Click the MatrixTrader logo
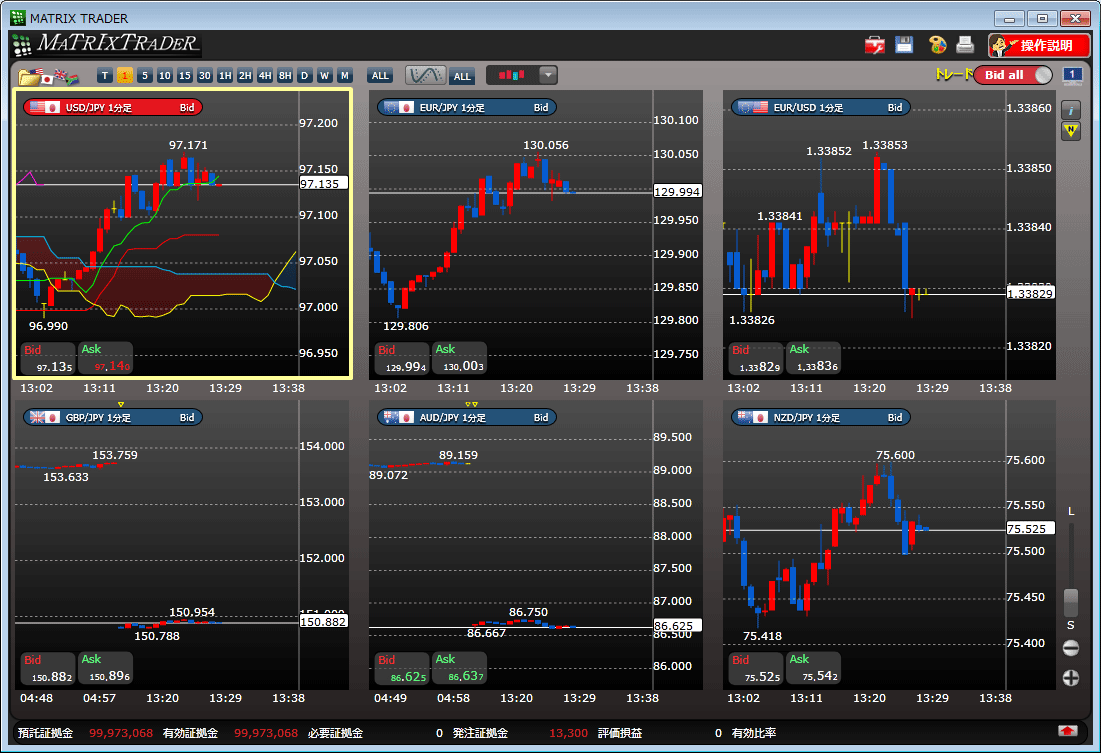The height and width of the screenshot is (753, 1101). (x=107, y=44)
